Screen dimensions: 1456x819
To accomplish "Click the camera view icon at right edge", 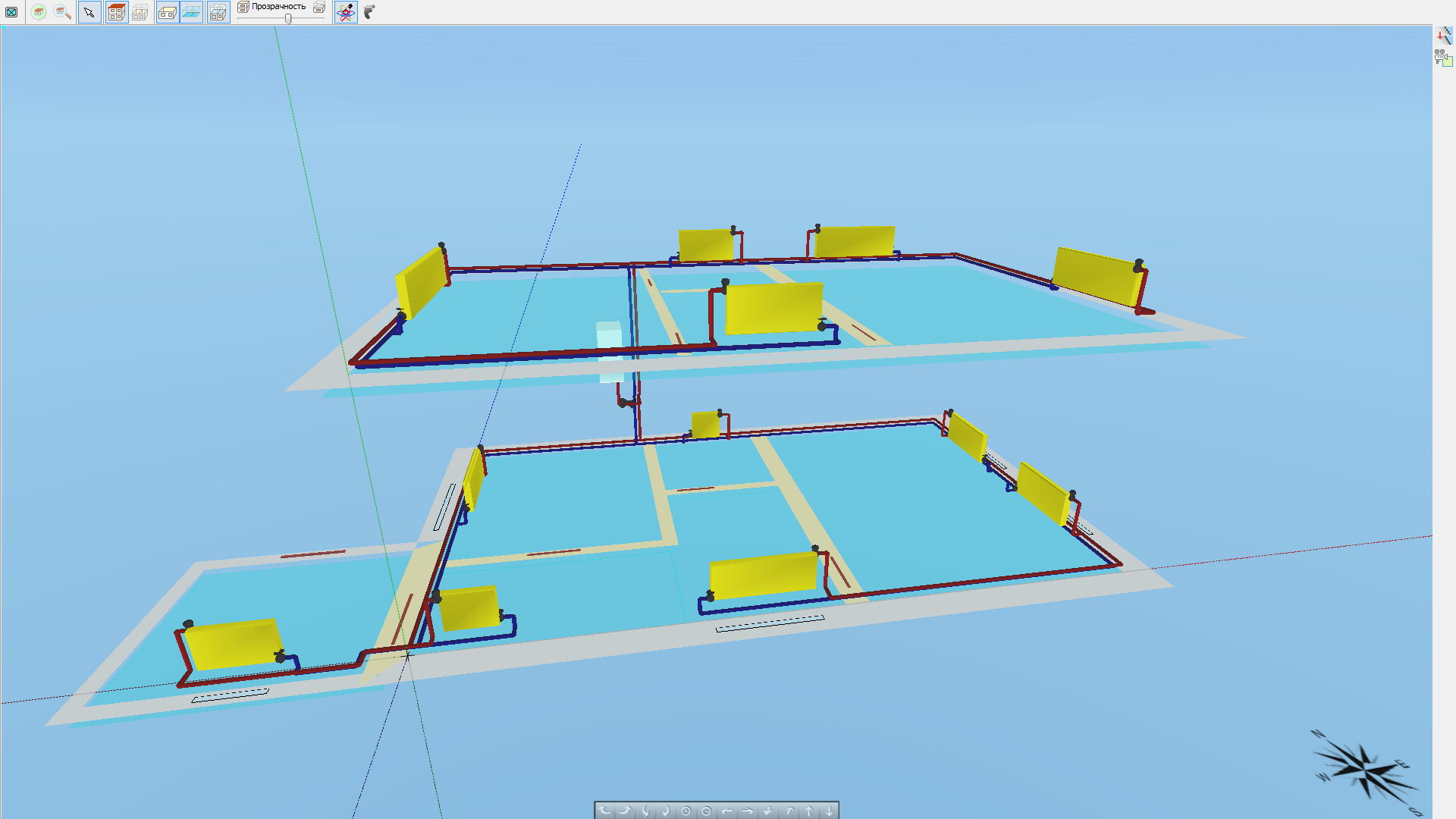I will point(1442,58).
